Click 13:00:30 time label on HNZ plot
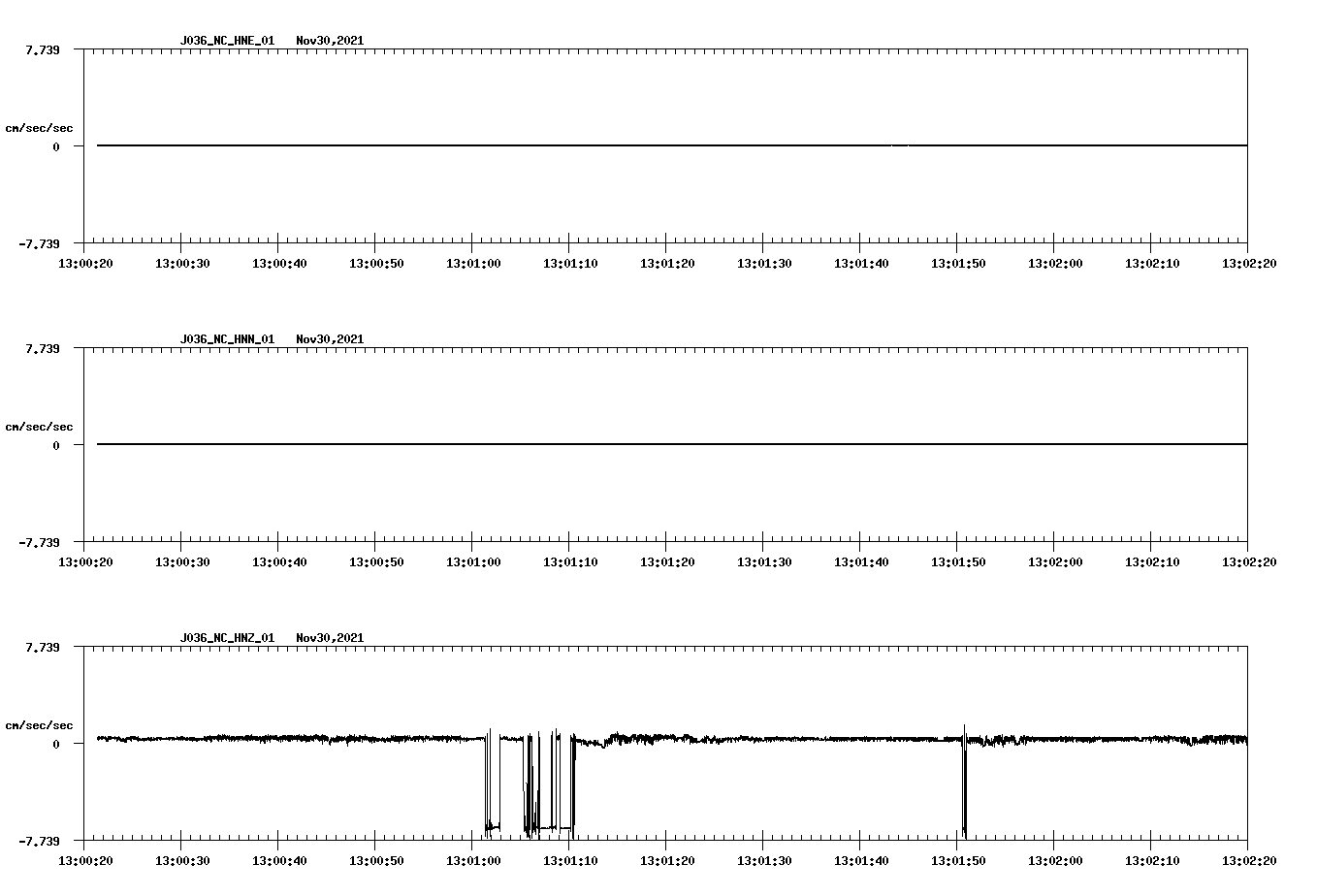The image size is (1317, 896). pos(182,860)
